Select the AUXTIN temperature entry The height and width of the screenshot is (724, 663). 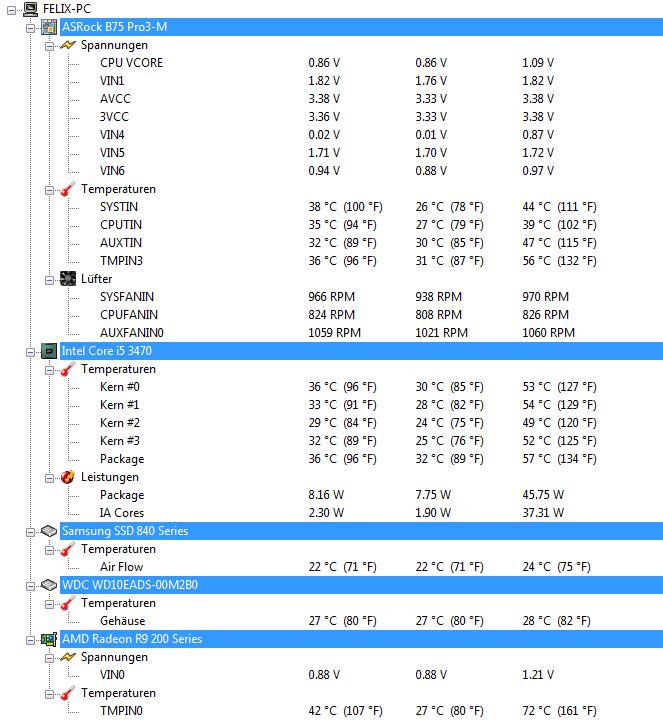(x=121, y=243)
